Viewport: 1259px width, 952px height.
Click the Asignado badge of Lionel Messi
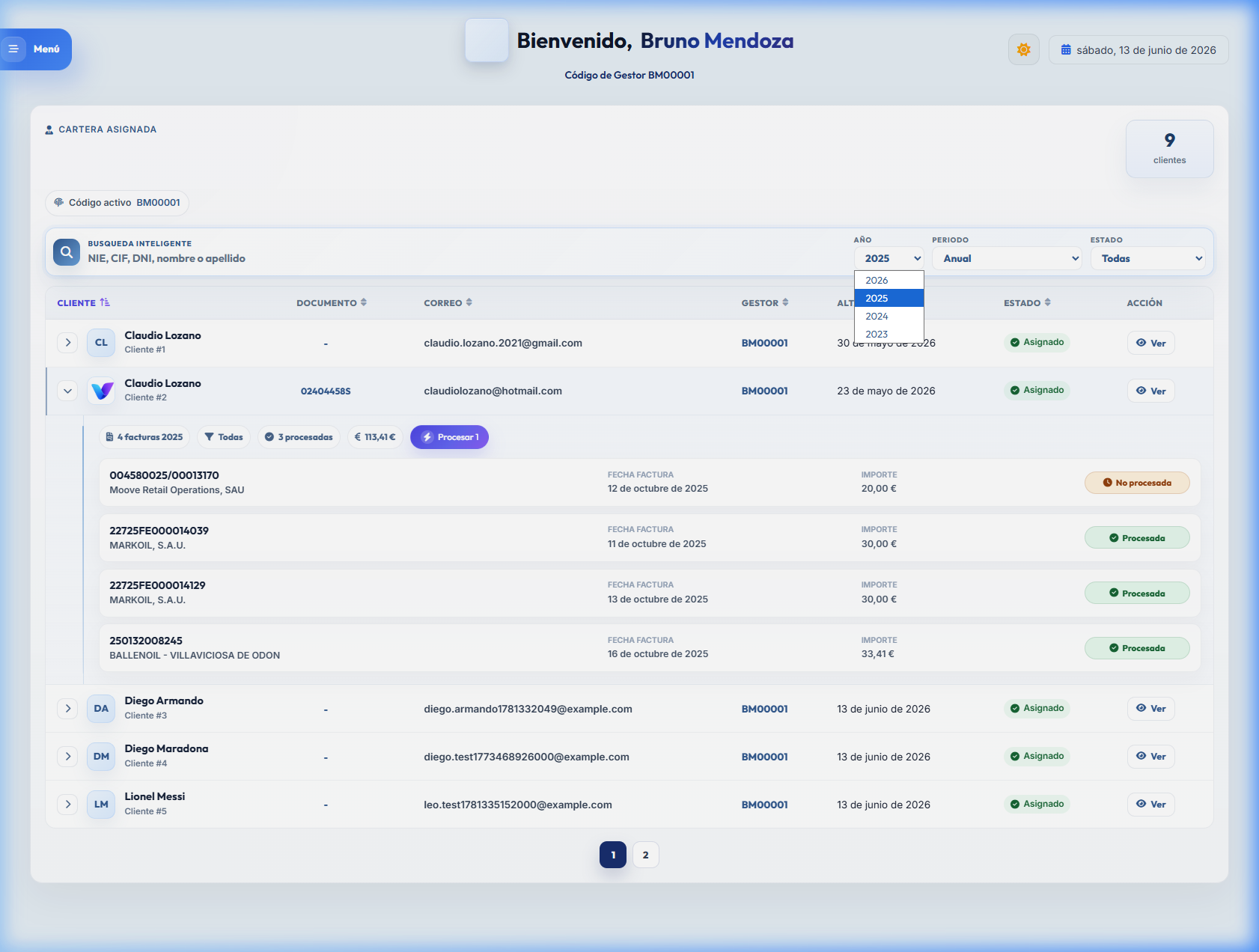(x=1037, y=804)
